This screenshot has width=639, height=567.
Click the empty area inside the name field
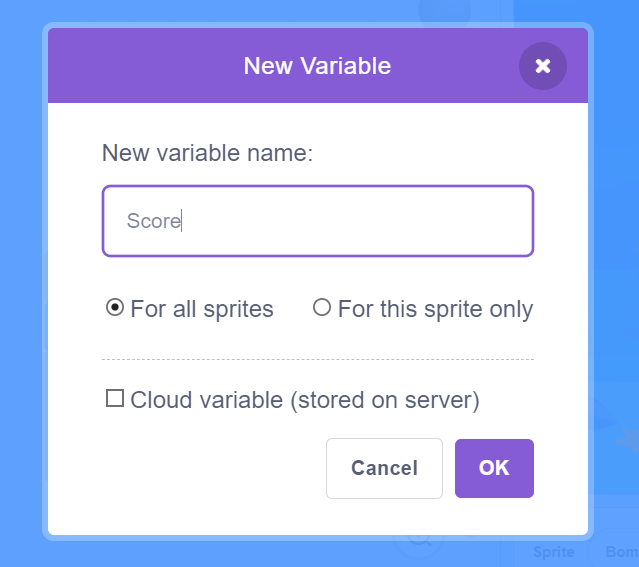pyautogui.click(x=357, y=221)
